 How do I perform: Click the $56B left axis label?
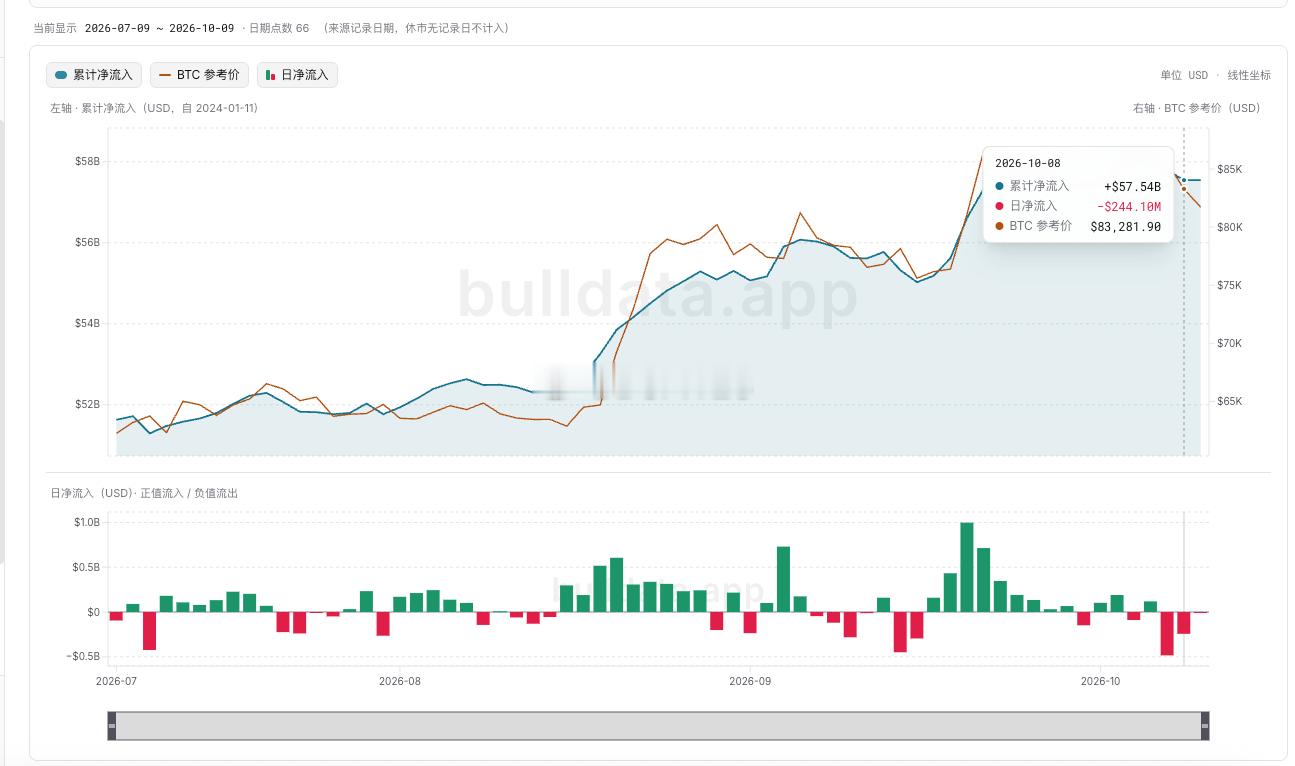(x=87, y=243)
